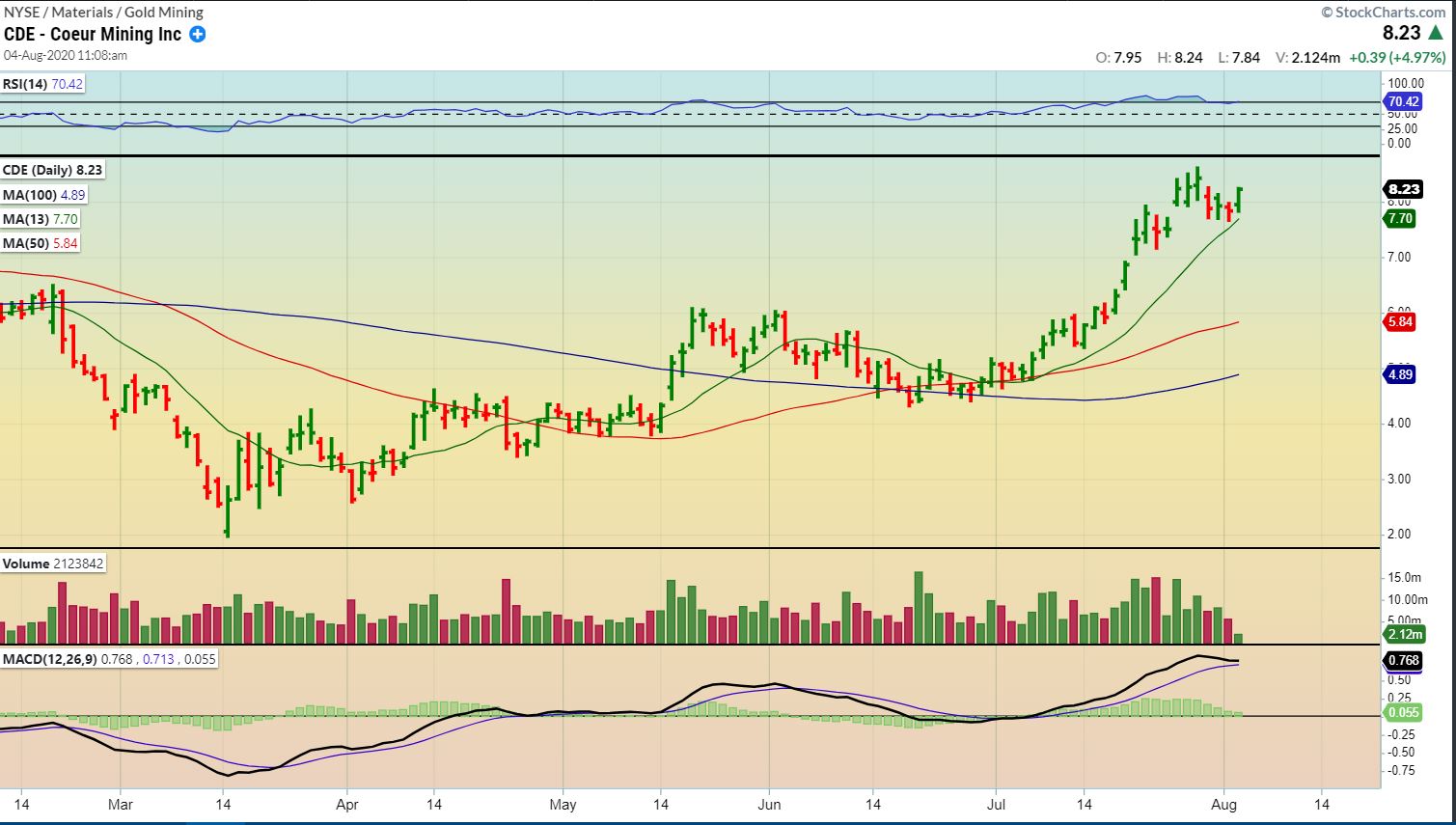
Task: Click the CDE (Daily) 8.23 price label
Action: pos(52,170)
